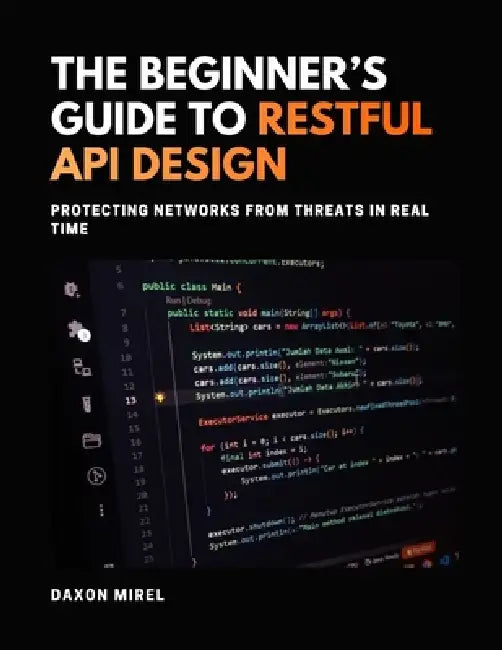Click the 'public static void main' code line

click(x=259, y=313)
